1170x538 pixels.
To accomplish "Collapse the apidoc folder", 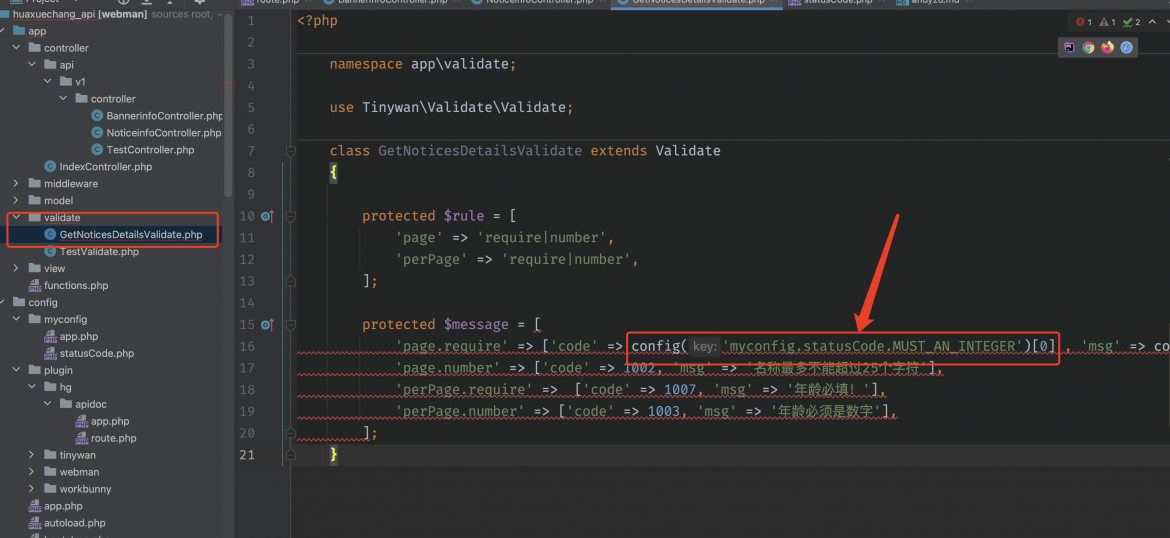I will point(48,404).
